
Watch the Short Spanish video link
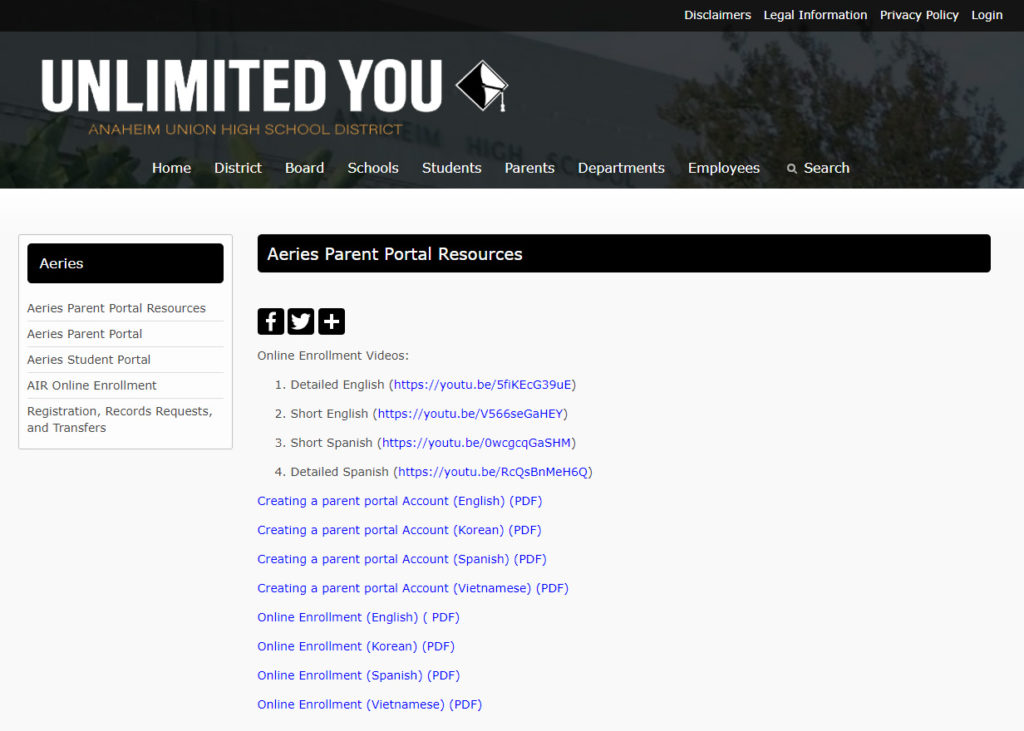pyautogui.click(x=476, y=443)
